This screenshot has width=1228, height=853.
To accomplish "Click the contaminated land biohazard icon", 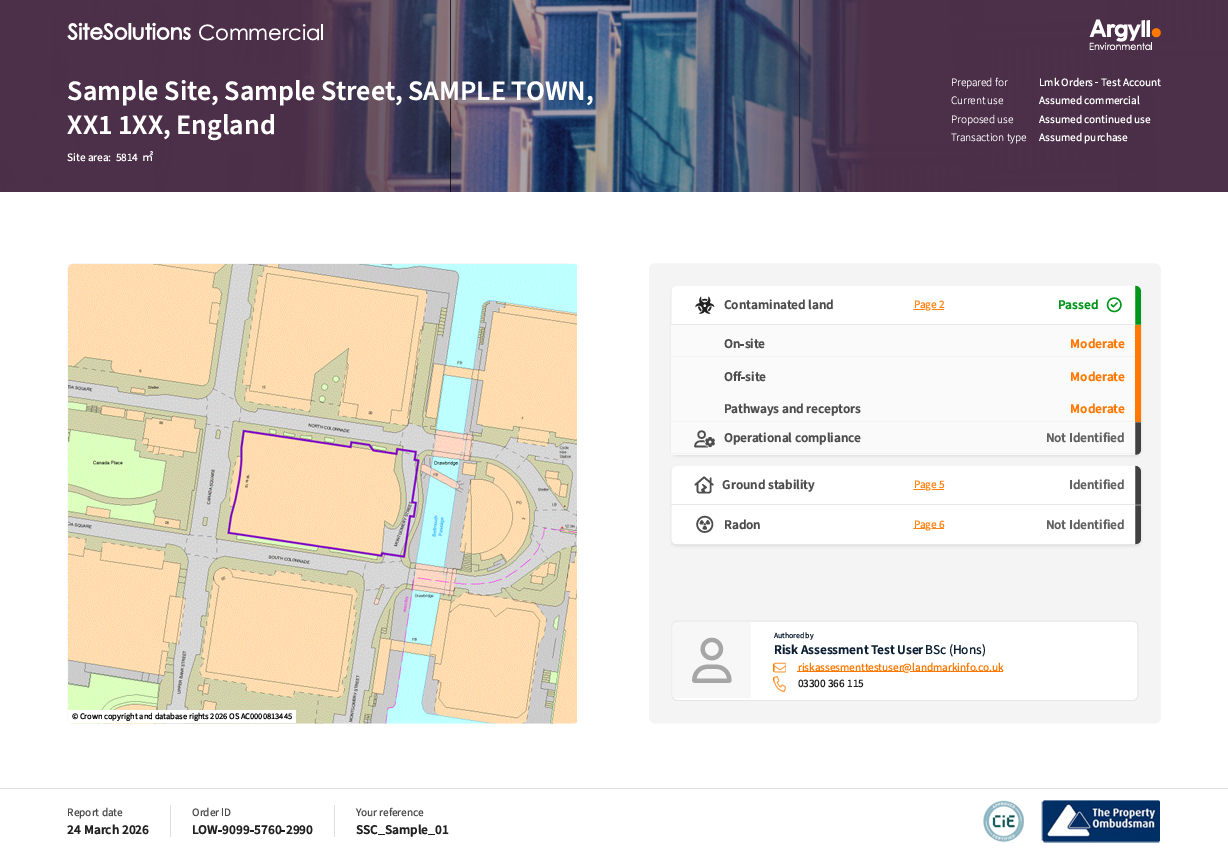I will 704,305.
